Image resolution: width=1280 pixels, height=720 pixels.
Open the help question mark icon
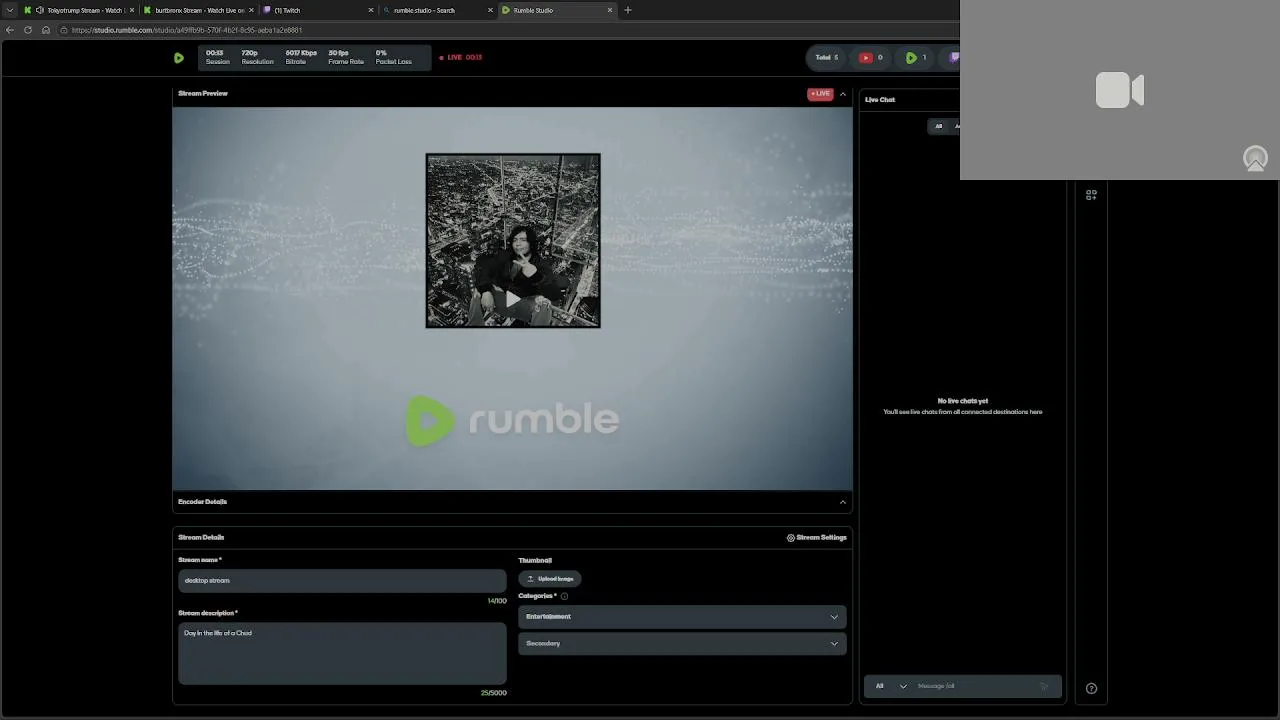click(1091, 688)
